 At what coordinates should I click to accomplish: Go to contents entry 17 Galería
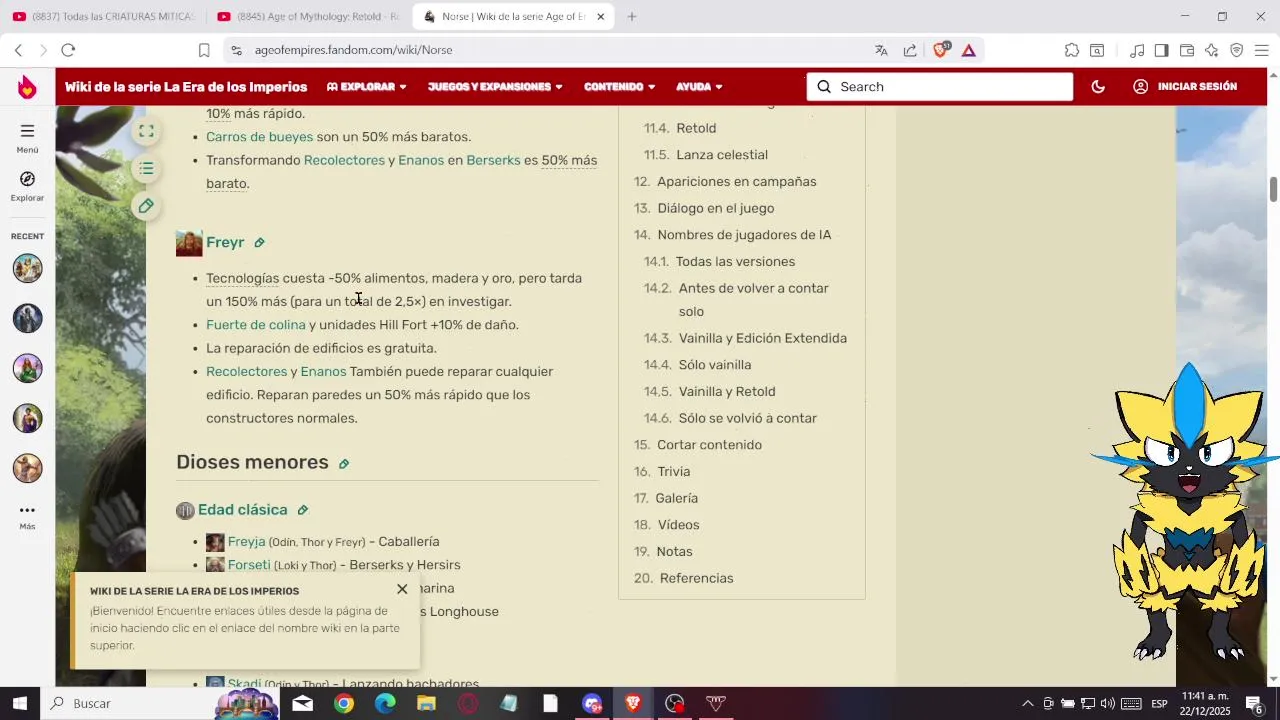point(676,498)
